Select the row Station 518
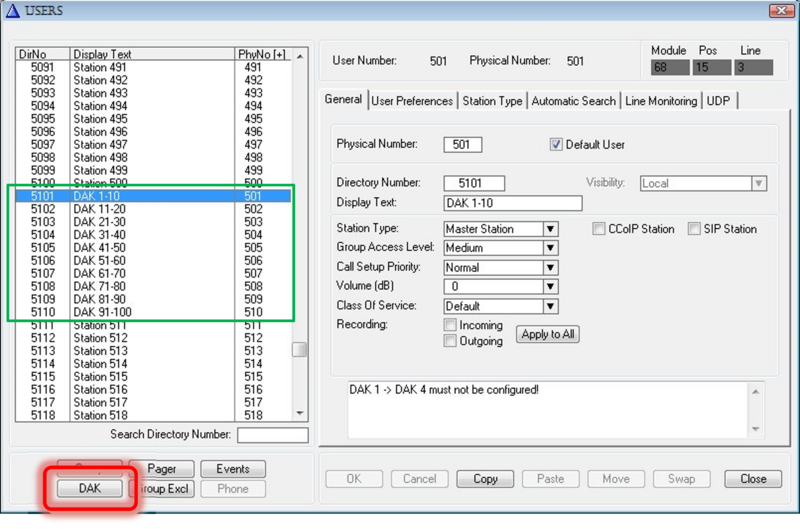Viewport: 800px width, 529px height. (x=153, y=415)
